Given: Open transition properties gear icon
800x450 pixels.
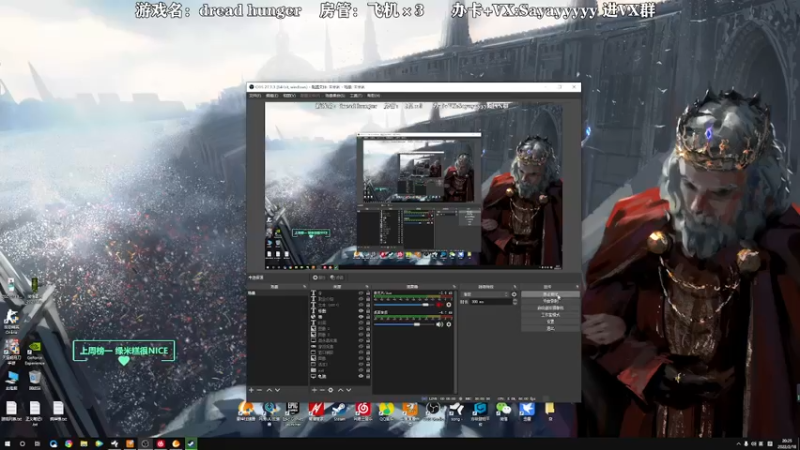Looking at the screenshot, I should pyautogui.click(x=514, y=294).
